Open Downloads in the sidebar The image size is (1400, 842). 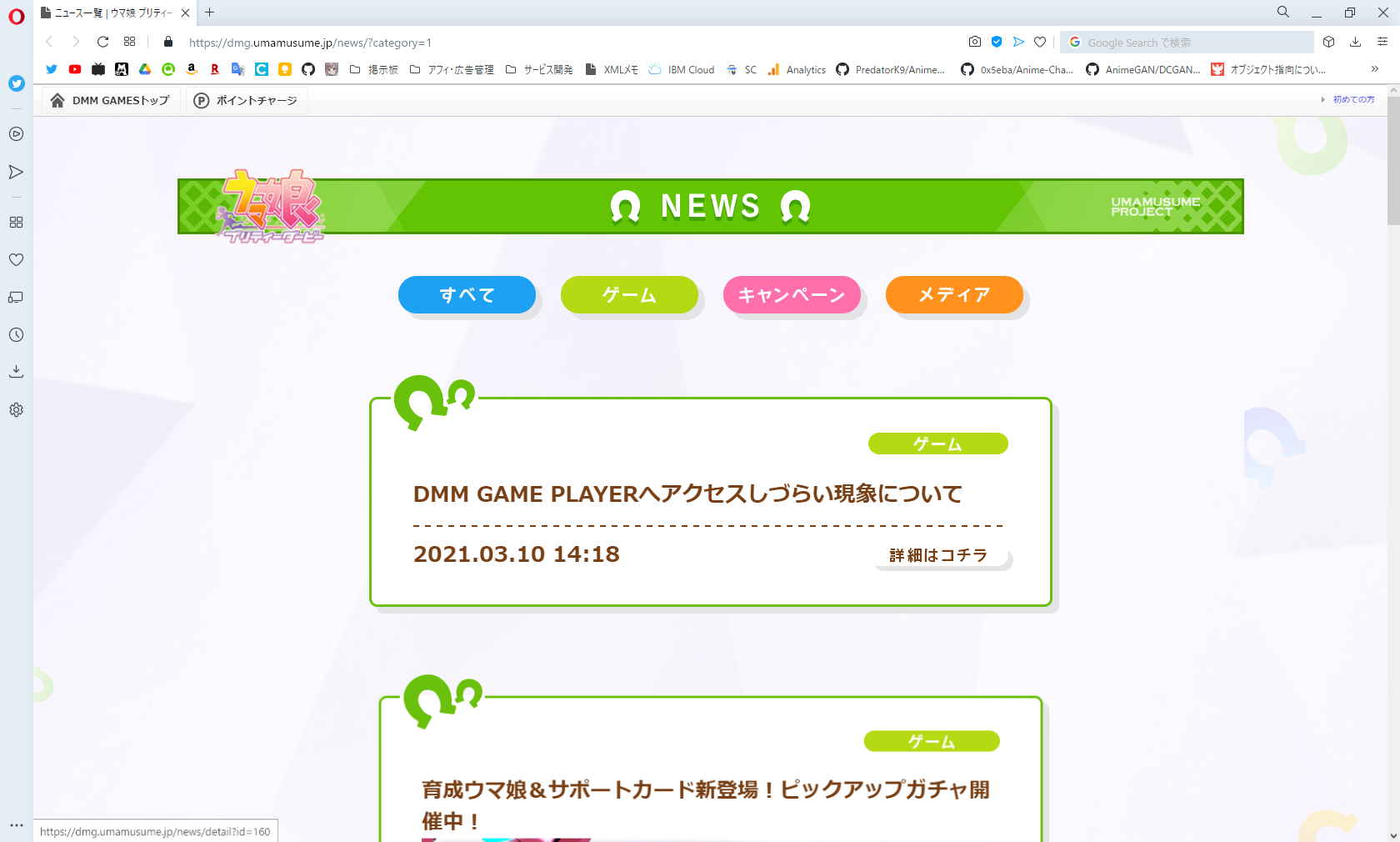point(16,372)
